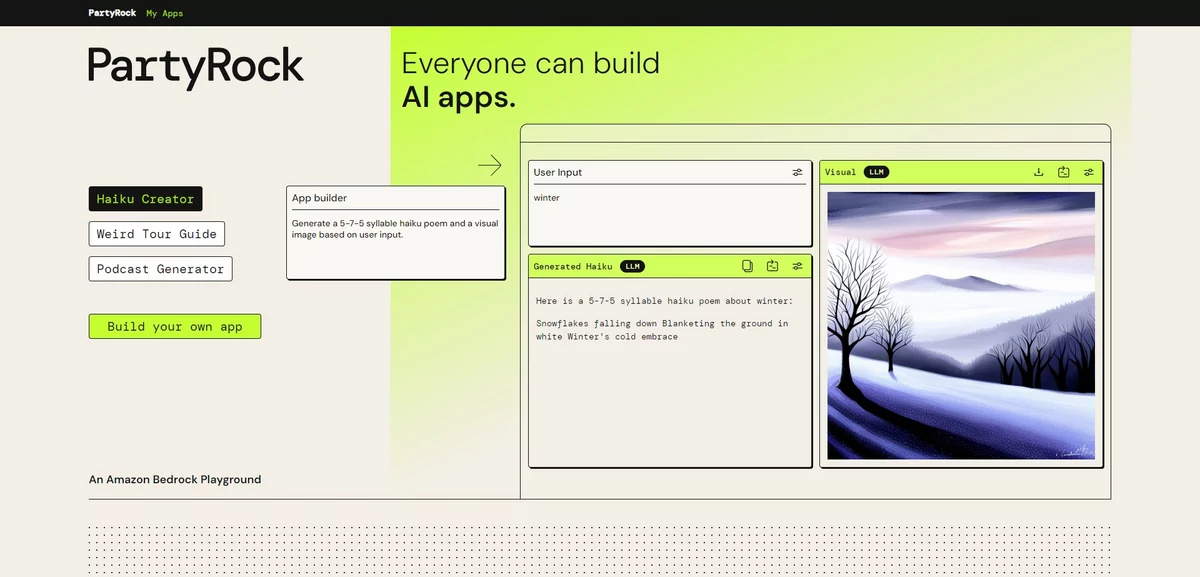Click the LLM badge beside Generated Haiku
The height and width of the screenshot is (577, 1200).
(632, 266)
